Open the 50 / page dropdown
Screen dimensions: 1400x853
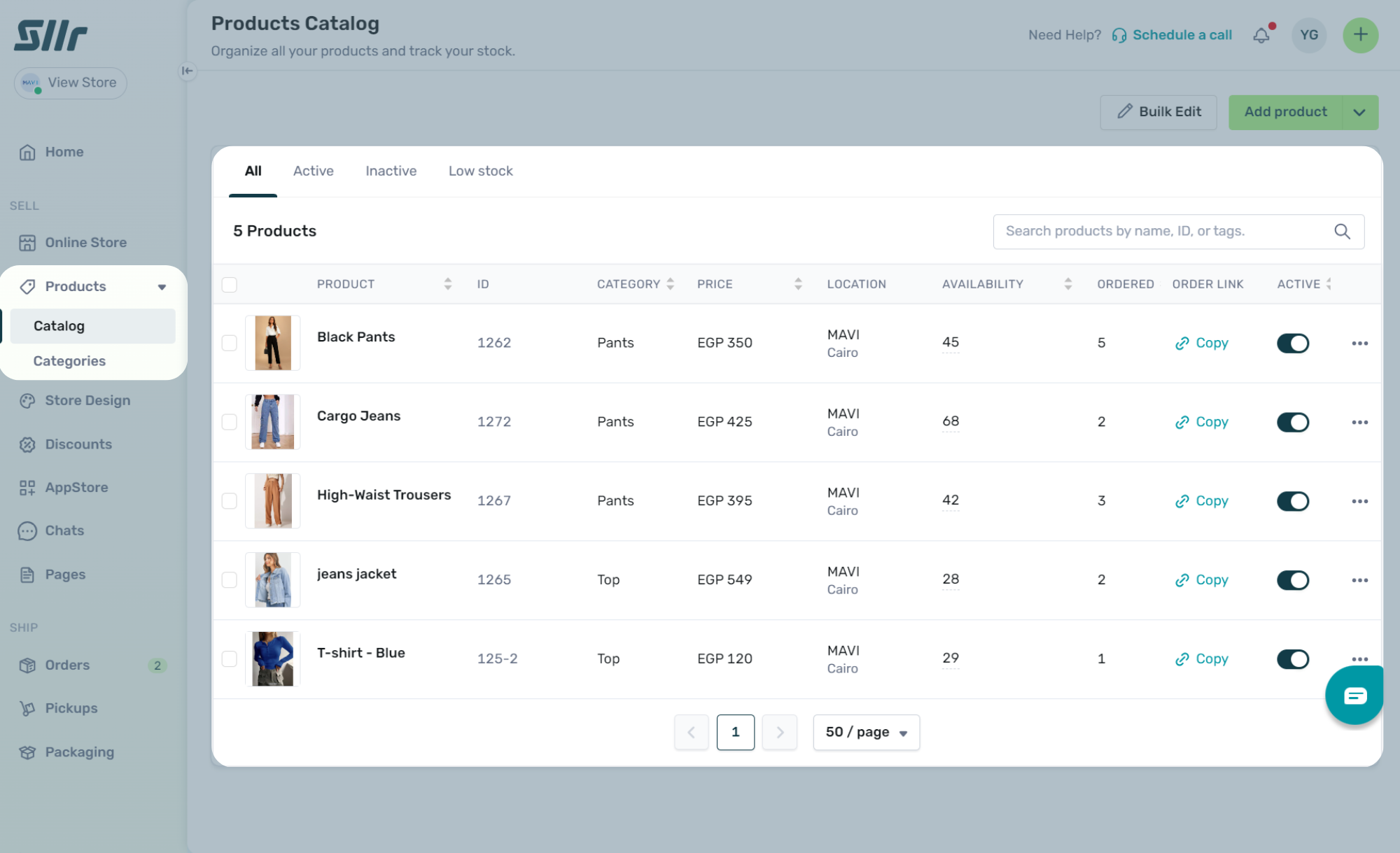coord(866,732)
